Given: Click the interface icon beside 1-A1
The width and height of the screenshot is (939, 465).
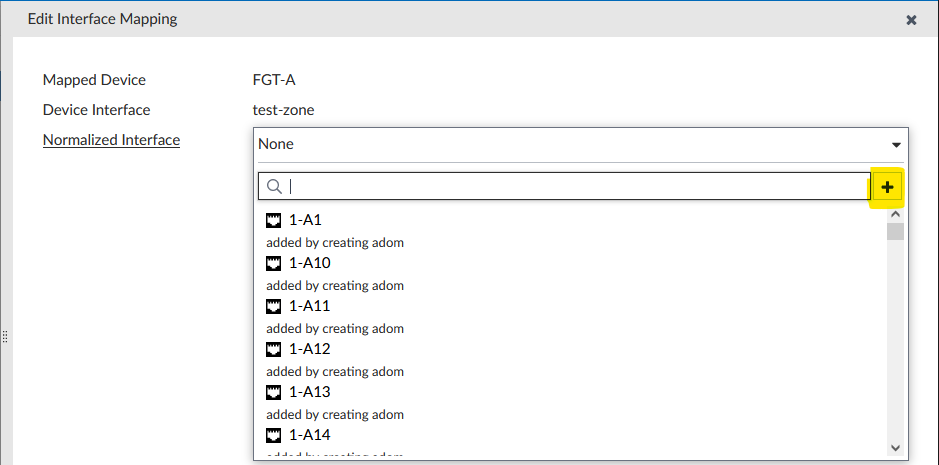Looking at the screenshot, I should coord(274,220).
